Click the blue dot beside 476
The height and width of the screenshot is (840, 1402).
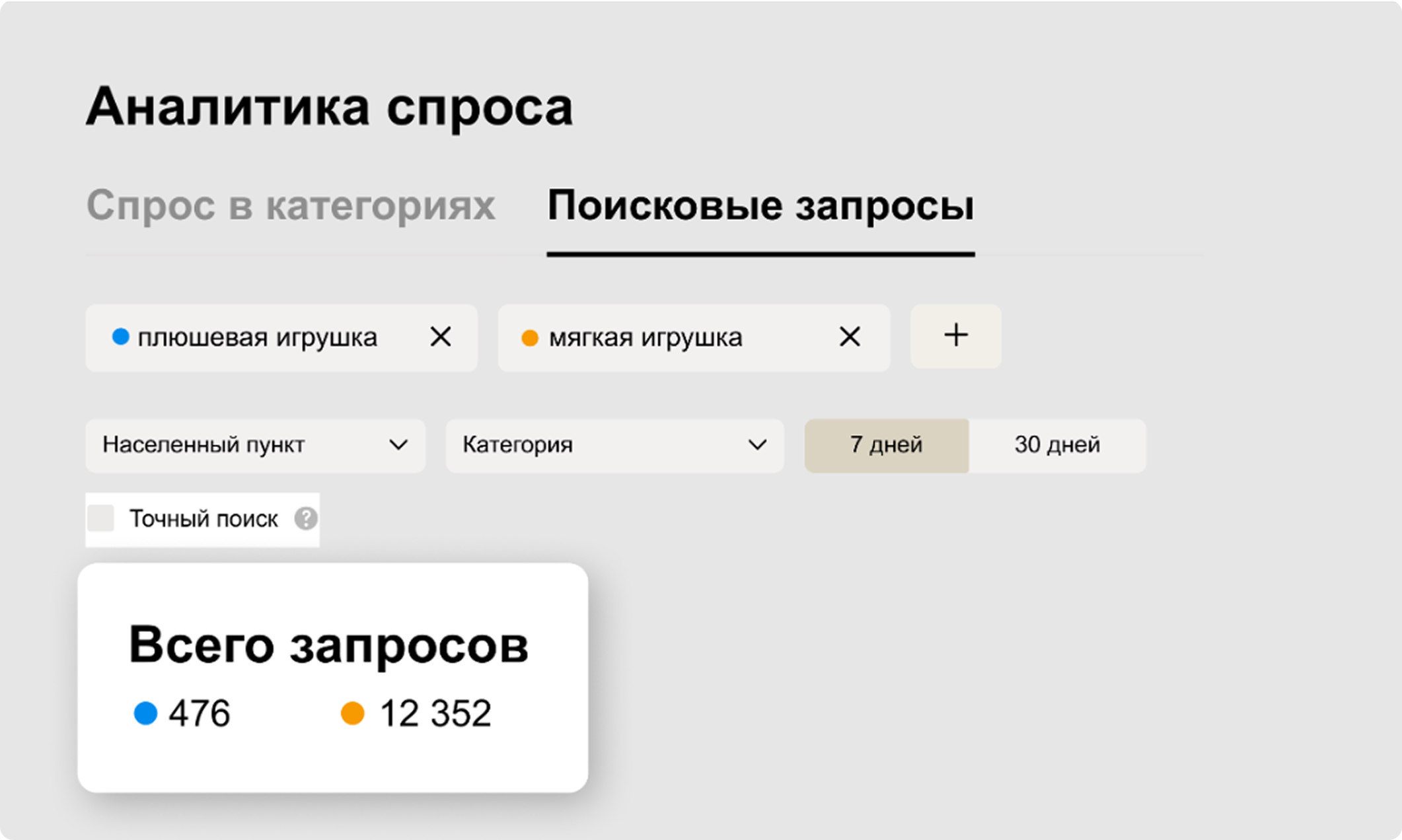(145, 713)
